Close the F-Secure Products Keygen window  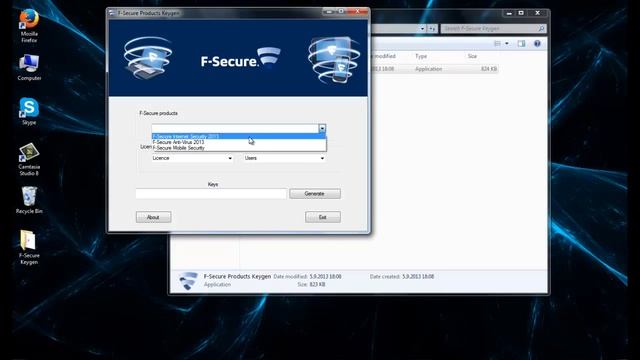point(358,11)
